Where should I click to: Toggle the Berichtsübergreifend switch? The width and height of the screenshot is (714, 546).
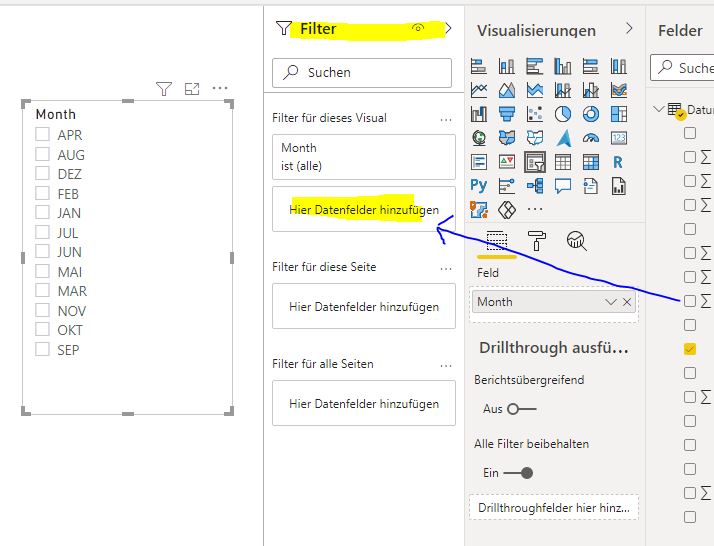pos(521,409)
